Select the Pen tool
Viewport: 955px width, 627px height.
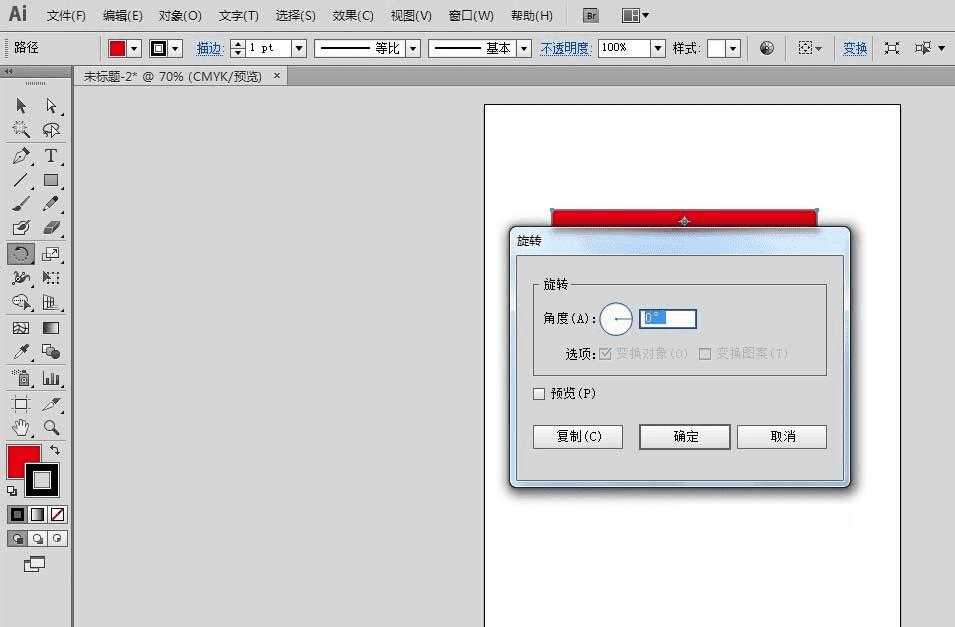21,155
